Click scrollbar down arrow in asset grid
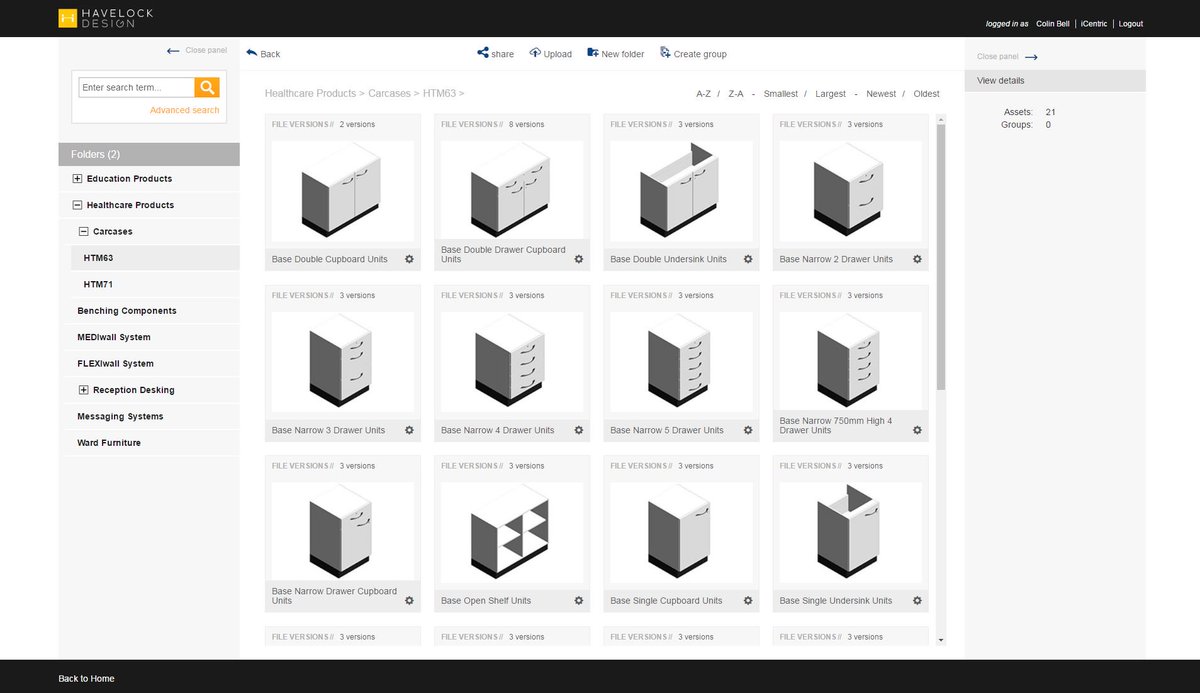This screenshot has height=693, width=1200. point(941,640)
